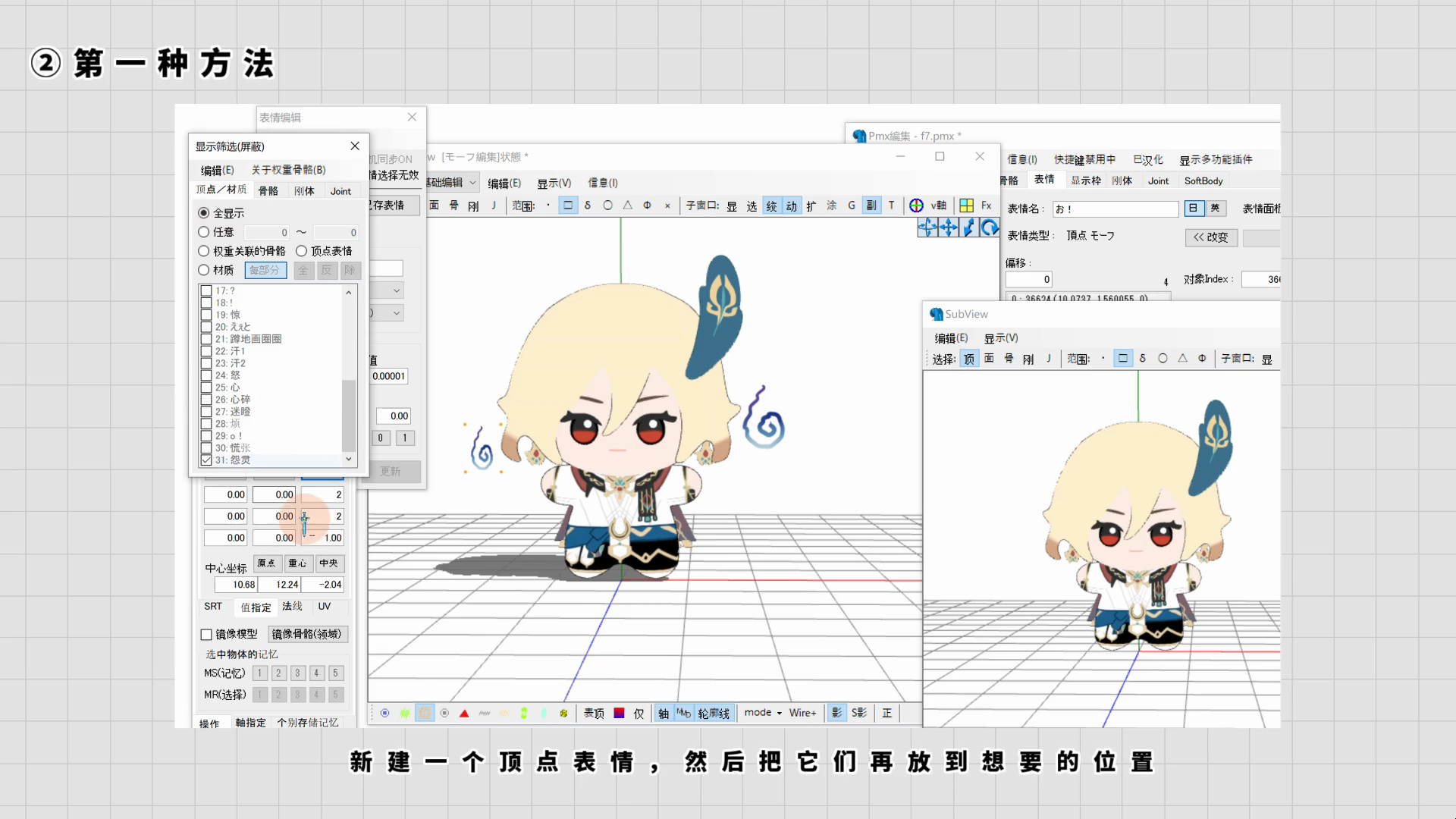Toggle S影 self-shadow in bottom toolbar

pos(859,713)
